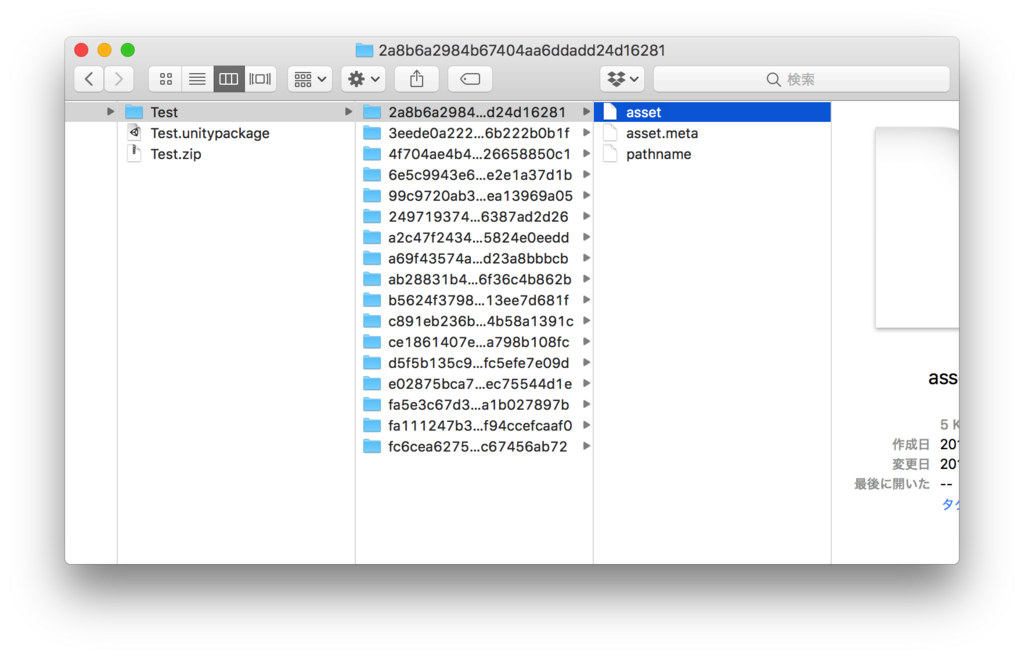Open folder ce1861407e...a798b108fc
This screenshot has width=1024, height=657.
tap(475, 342)
